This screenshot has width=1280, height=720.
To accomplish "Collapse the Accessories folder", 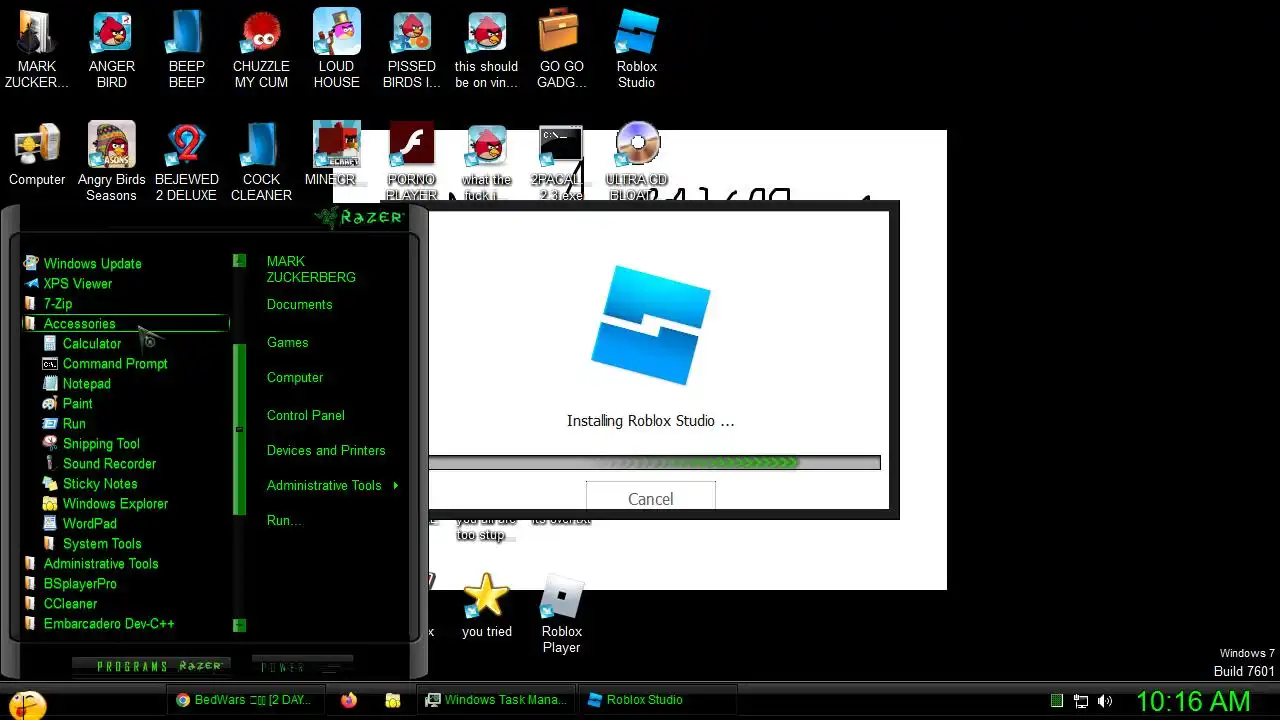I will [126, 323].
